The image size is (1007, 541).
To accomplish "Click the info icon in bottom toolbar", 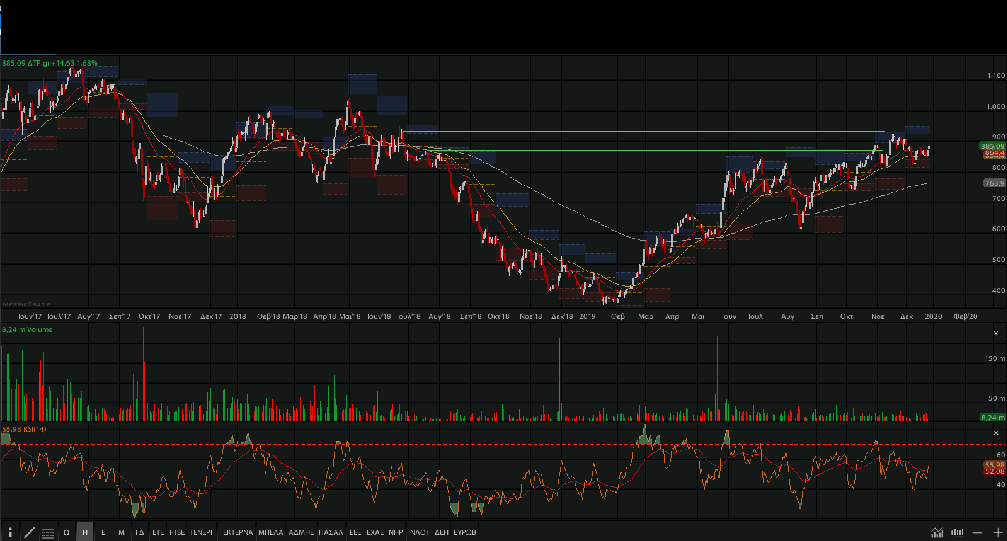I will click(x=9, y=532).
